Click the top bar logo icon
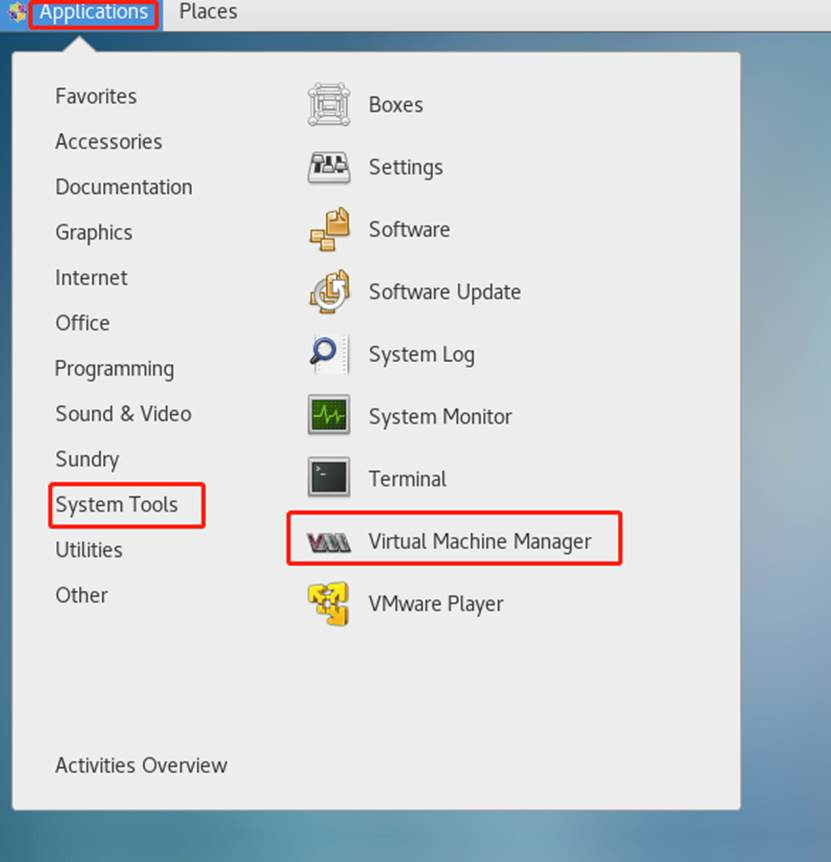This screenshot has height=862, width=831. [x=16, y=12]
